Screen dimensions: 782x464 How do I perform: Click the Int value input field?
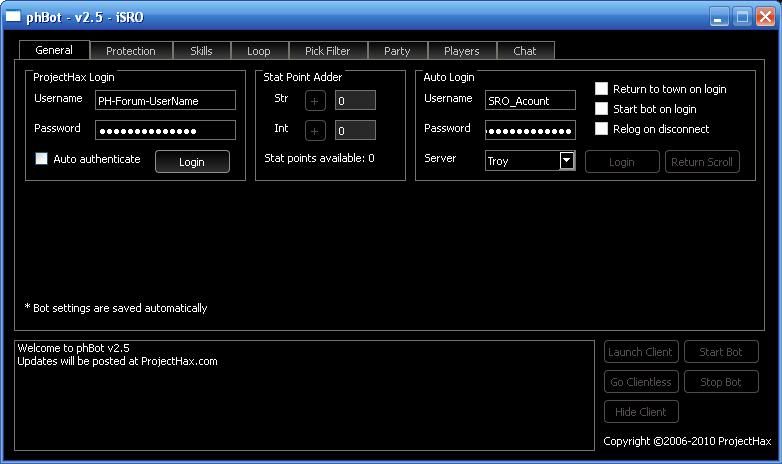coord(355,130)
